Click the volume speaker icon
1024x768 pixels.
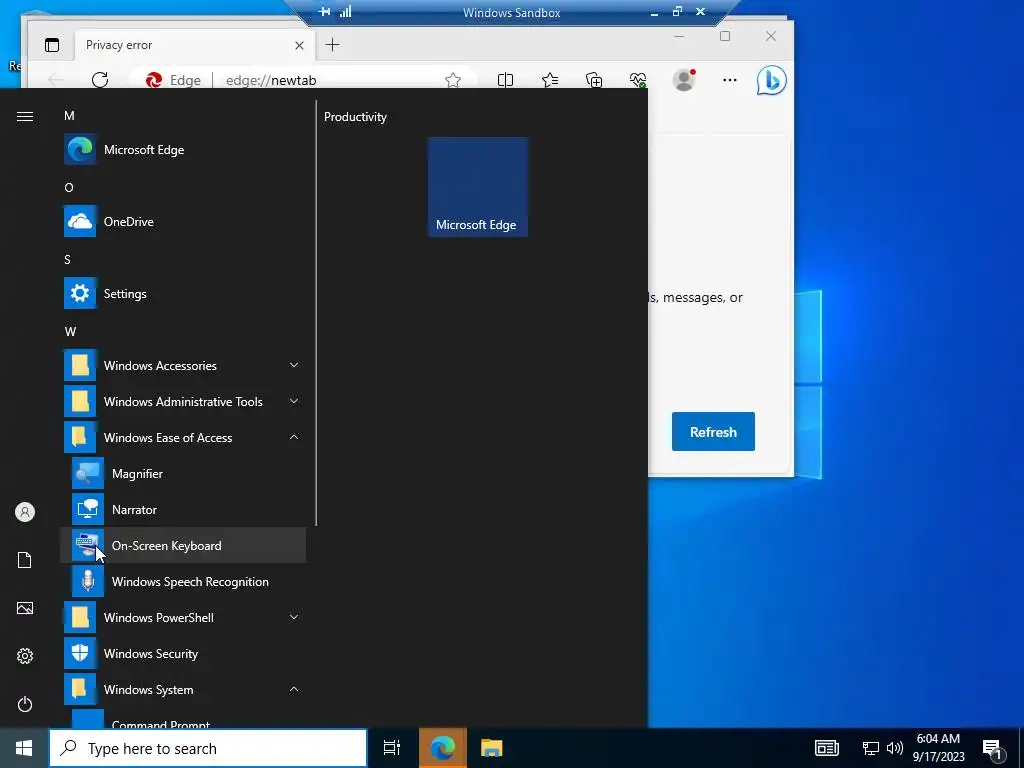pyautogui.click(x=895, y=748)
